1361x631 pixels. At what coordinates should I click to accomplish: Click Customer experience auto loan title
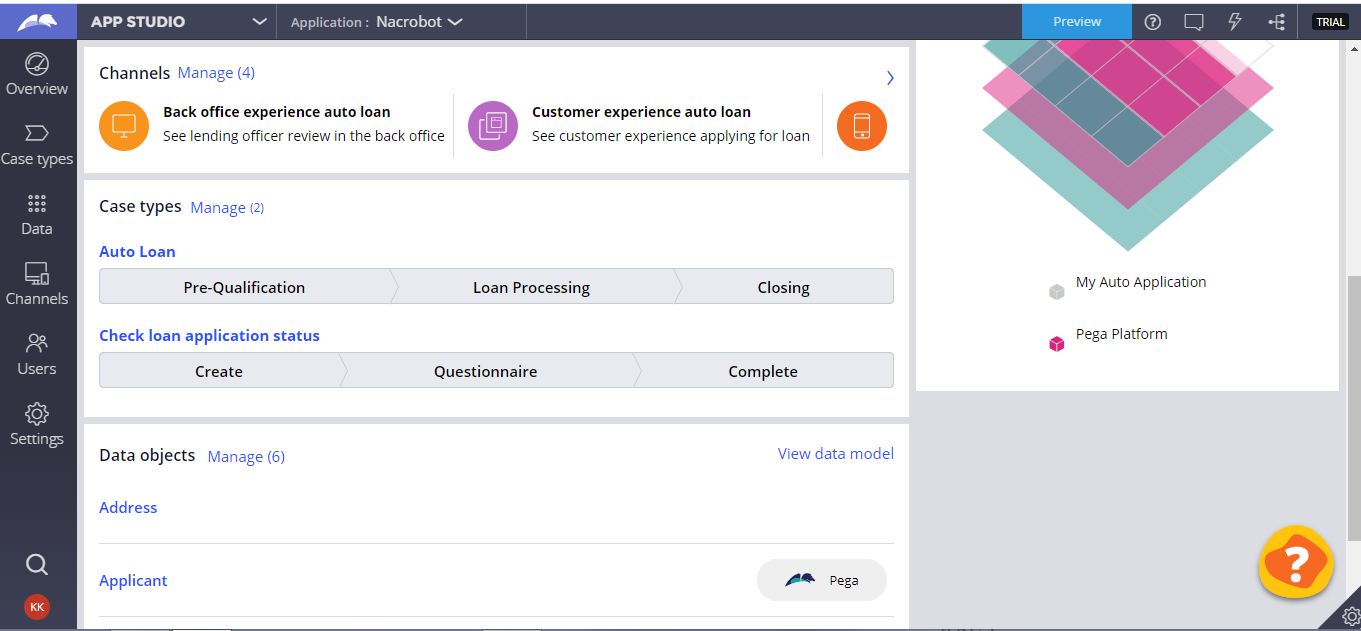point(641,112)
